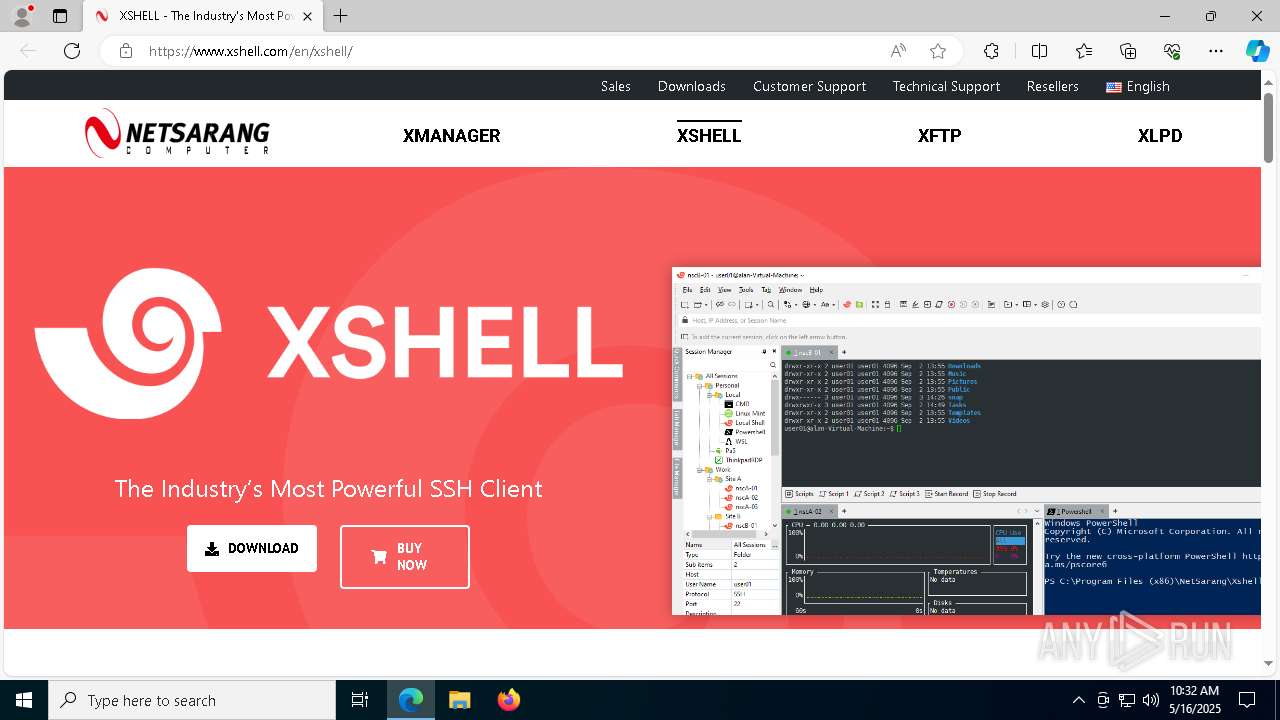
Task: Open Edge Settings and more menu
Action: (x=1216, y=51)
